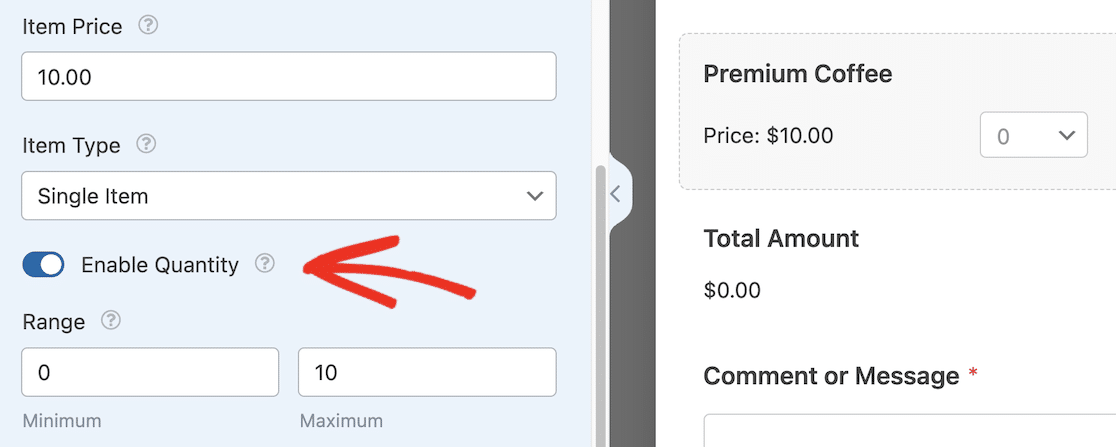Select the Premium Coffee field title in preview
The image size is (1116, 447).
coord(797,73)
